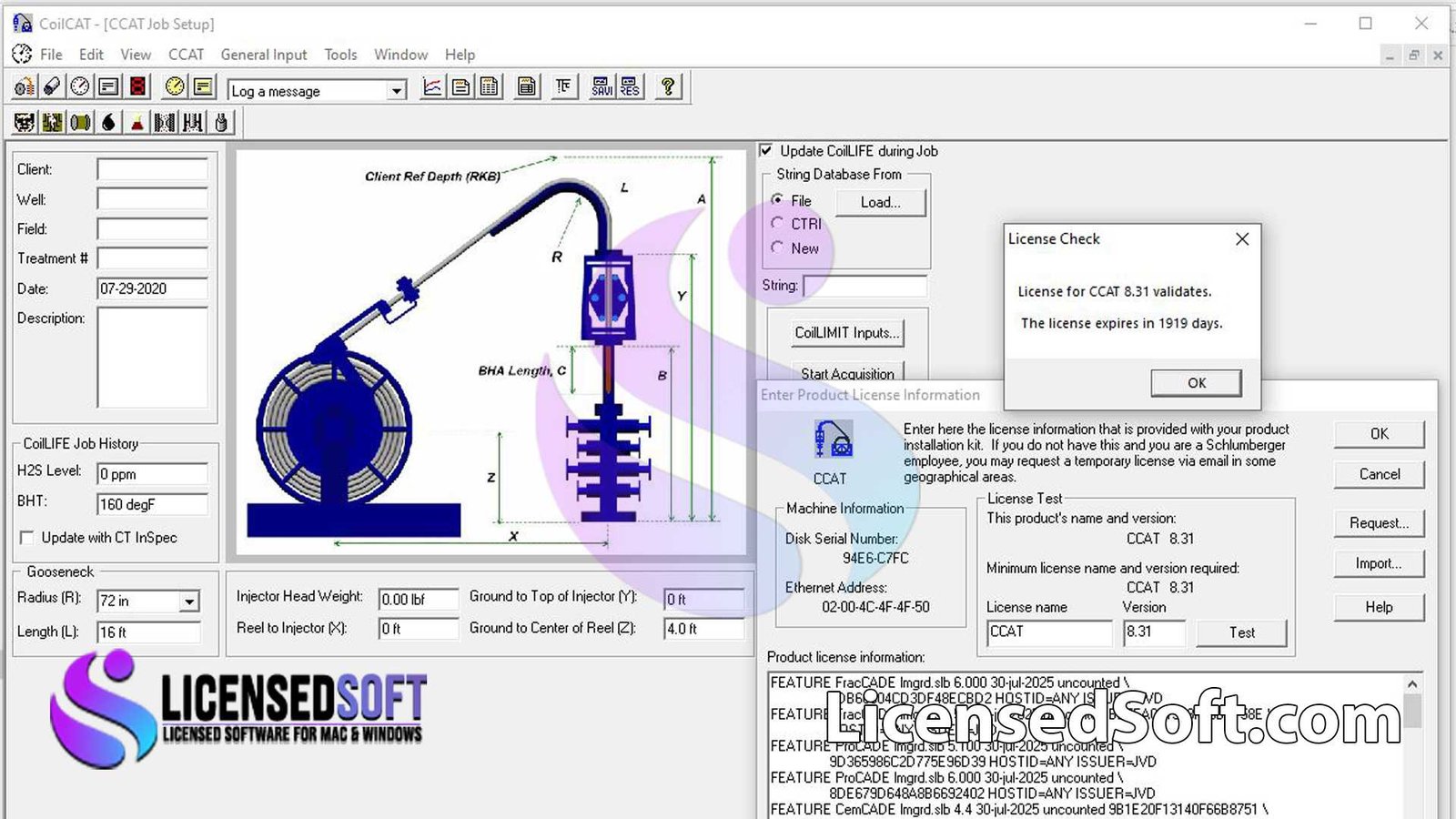Click Cancel in license information dialog
The image size is (1456, 819).
1379,474
